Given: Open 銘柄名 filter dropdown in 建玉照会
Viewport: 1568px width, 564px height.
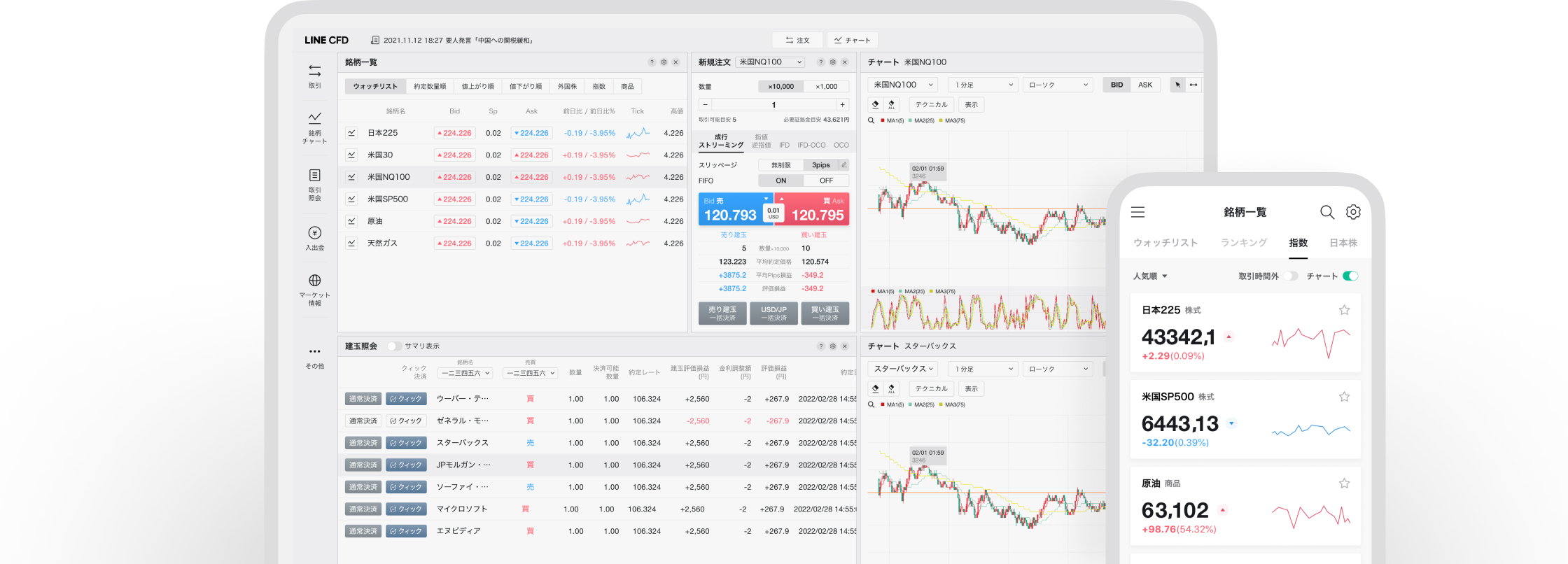Looking at the screenshot, I should coord(465,373).
